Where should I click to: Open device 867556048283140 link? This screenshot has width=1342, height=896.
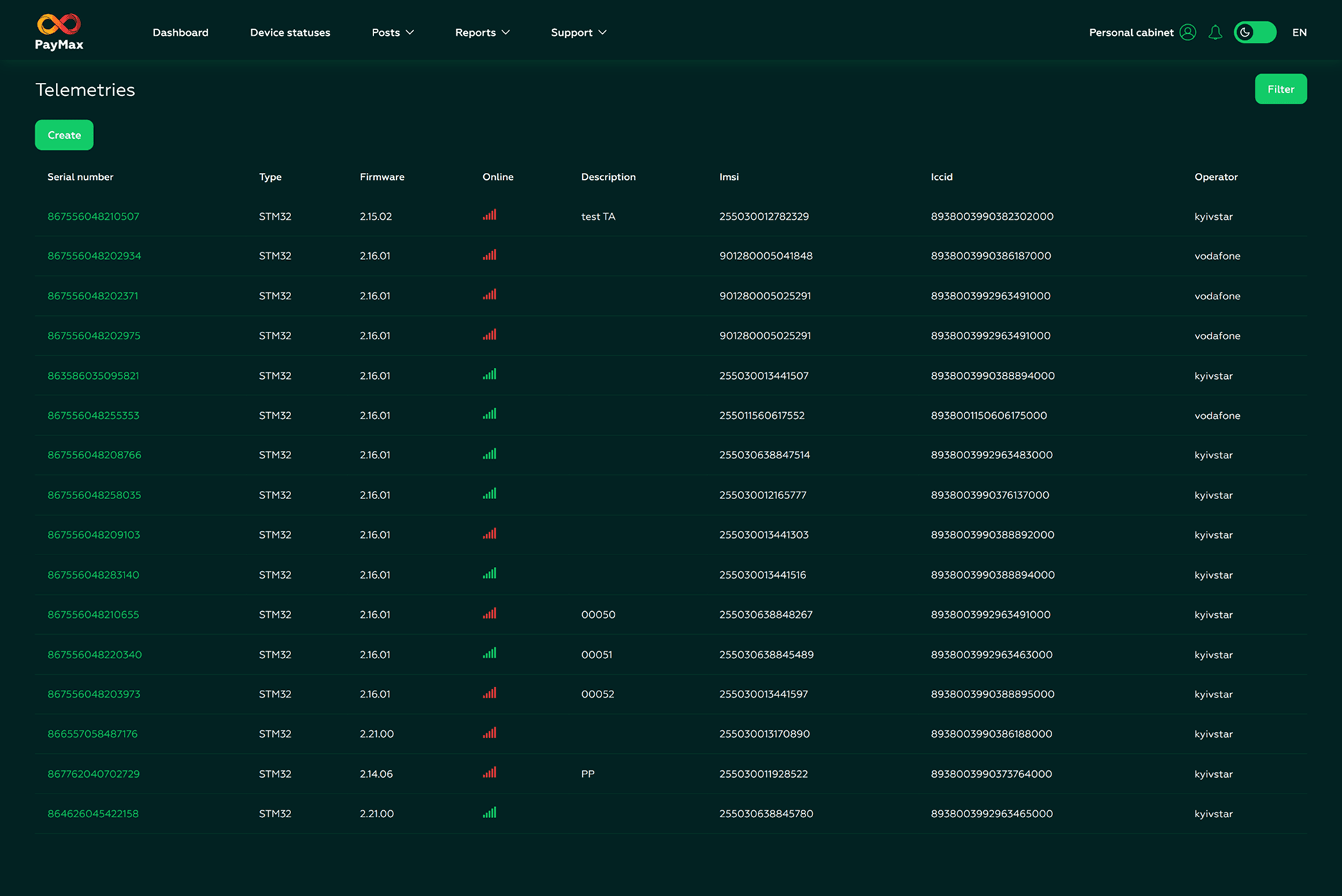pos(93,575)
